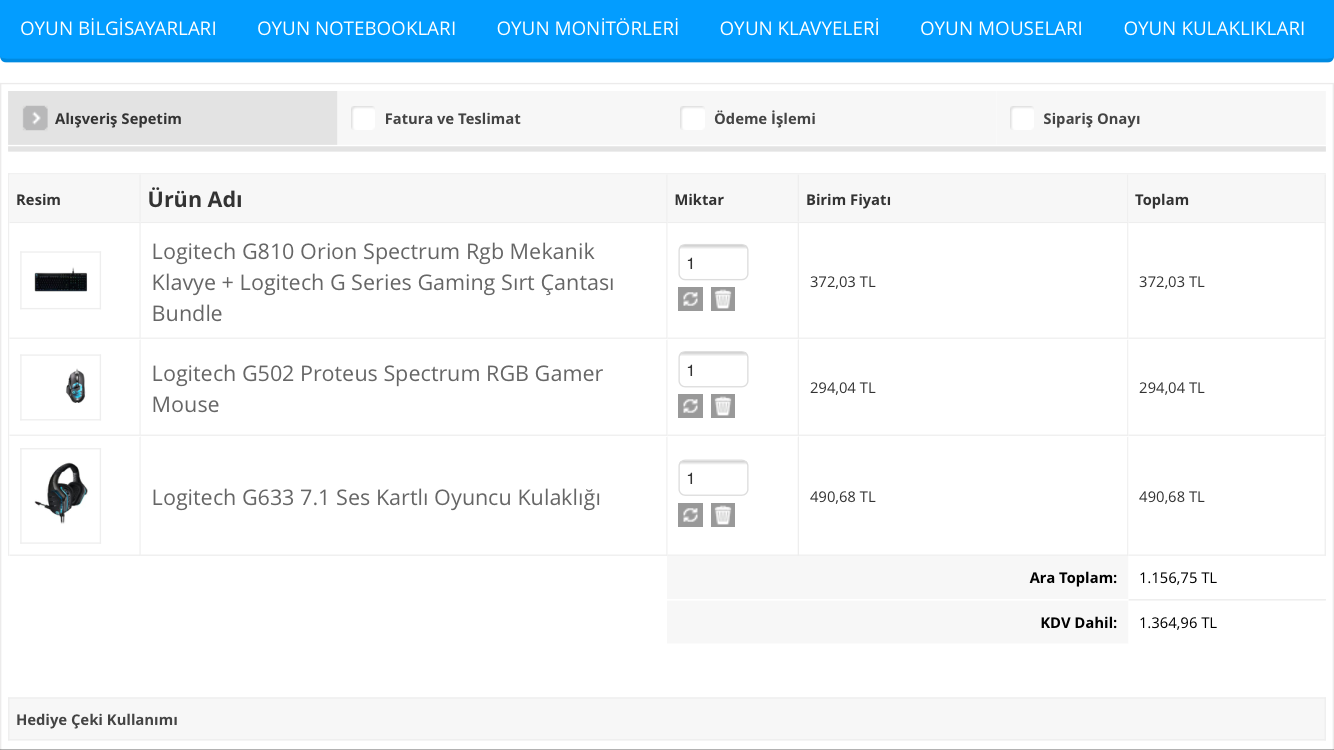Click the Logitech G502 mouse thumbnail
Screen dimensions: 1334x750
coord(61,387)
